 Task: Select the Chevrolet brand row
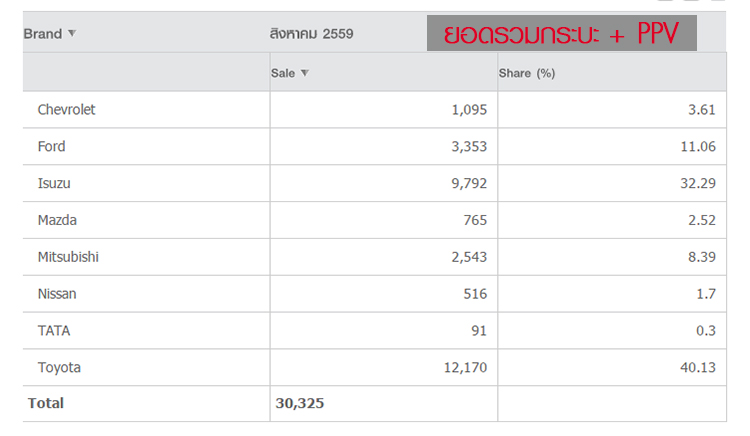click(66, 110)
